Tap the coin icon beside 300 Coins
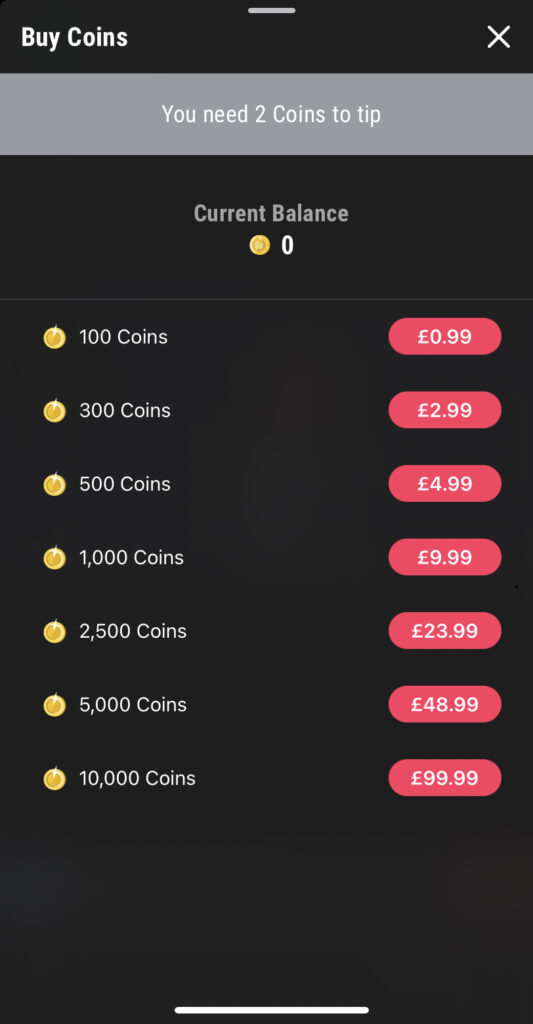The image size is (533, 1024). tap(54, 411)
